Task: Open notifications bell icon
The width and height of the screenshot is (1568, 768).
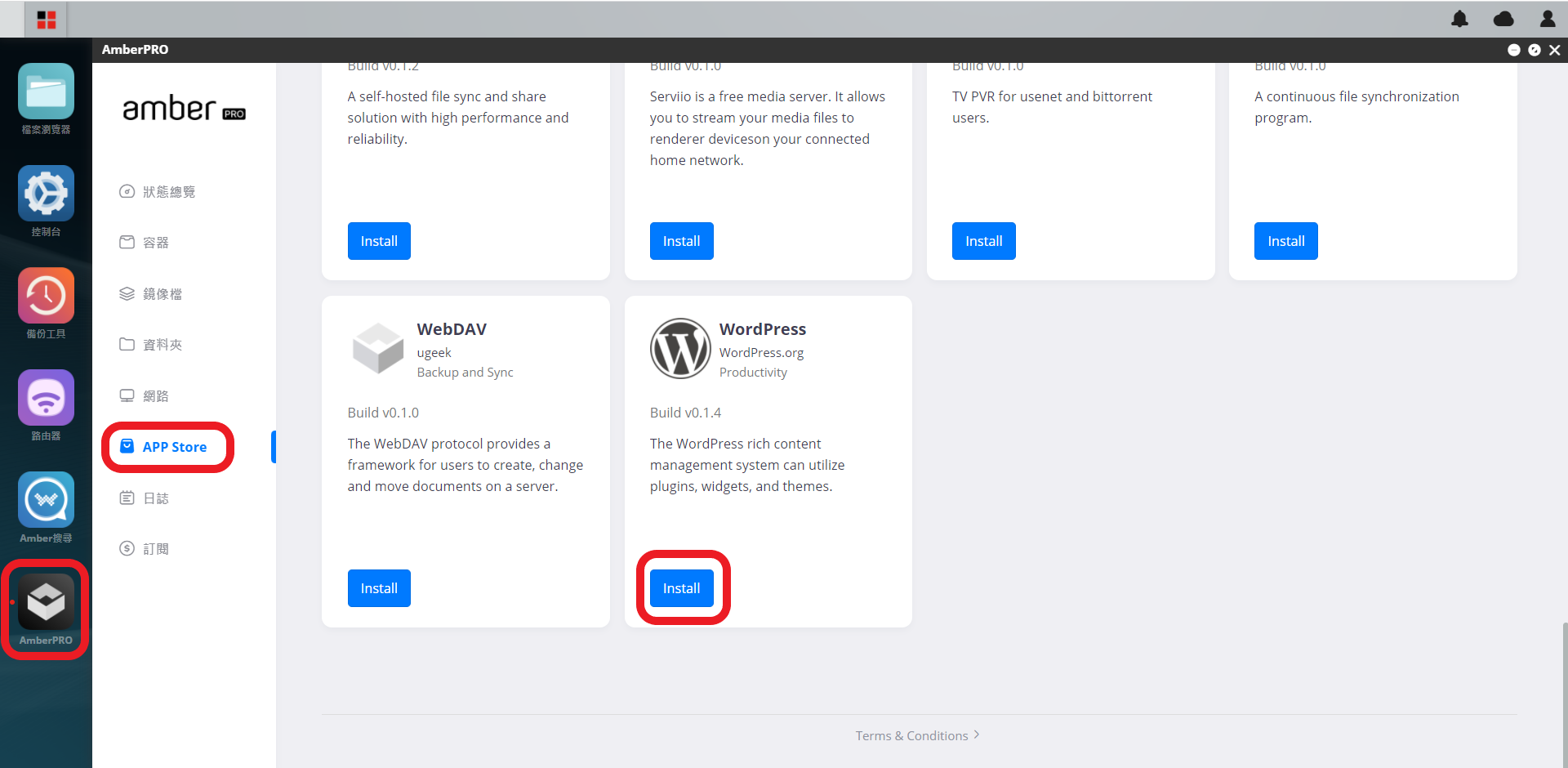Action: coord(1459,19)
